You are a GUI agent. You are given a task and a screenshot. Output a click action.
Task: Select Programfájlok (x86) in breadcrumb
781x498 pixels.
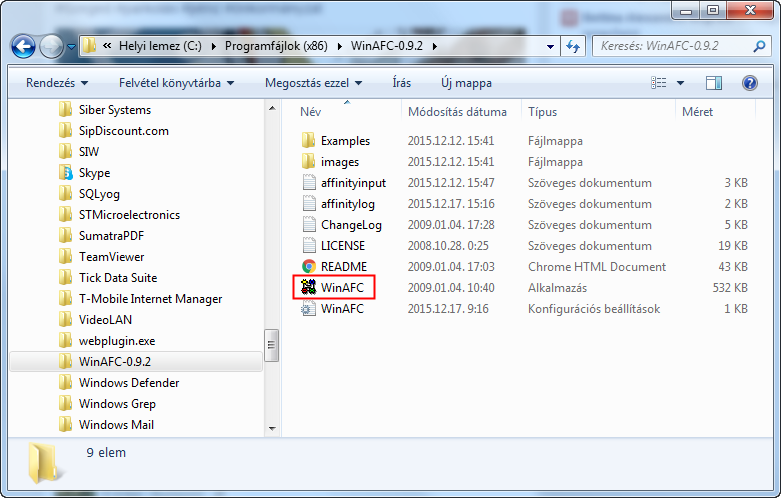pyautogui.click(x=276, y=46)
